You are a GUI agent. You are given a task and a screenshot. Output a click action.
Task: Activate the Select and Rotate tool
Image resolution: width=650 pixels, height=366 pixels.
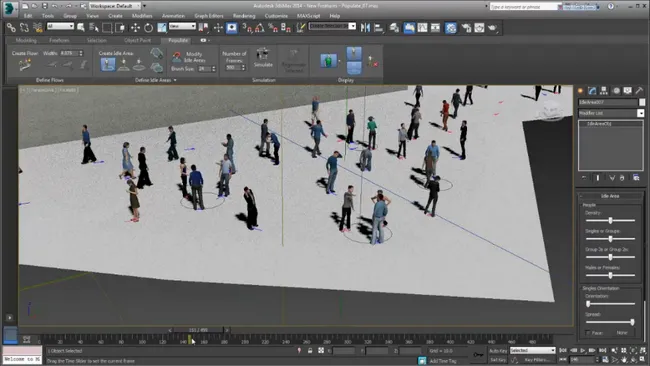coord(148,28)
